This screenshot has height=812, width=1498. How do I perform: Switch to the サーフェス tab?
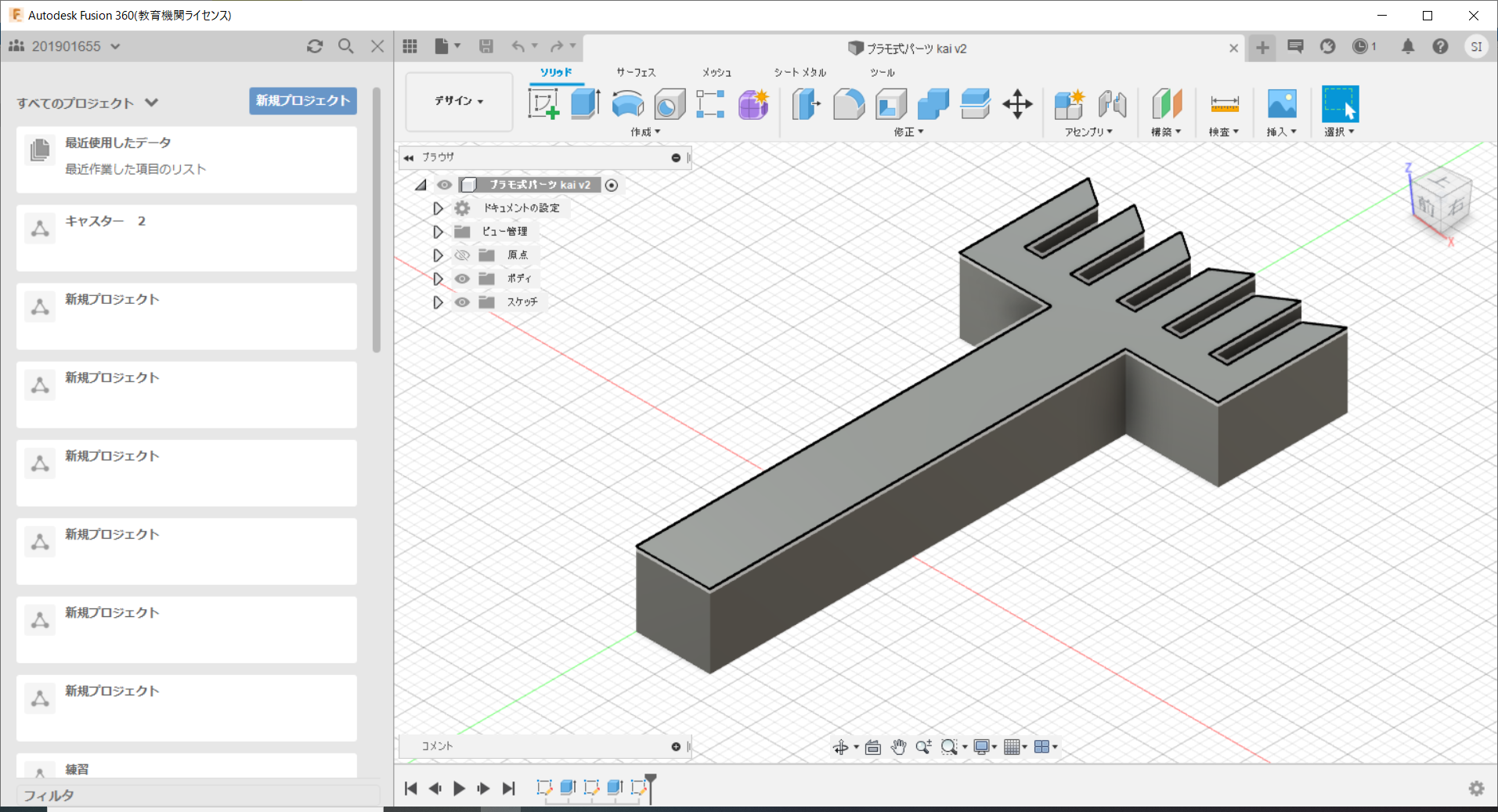coord(635,72)
